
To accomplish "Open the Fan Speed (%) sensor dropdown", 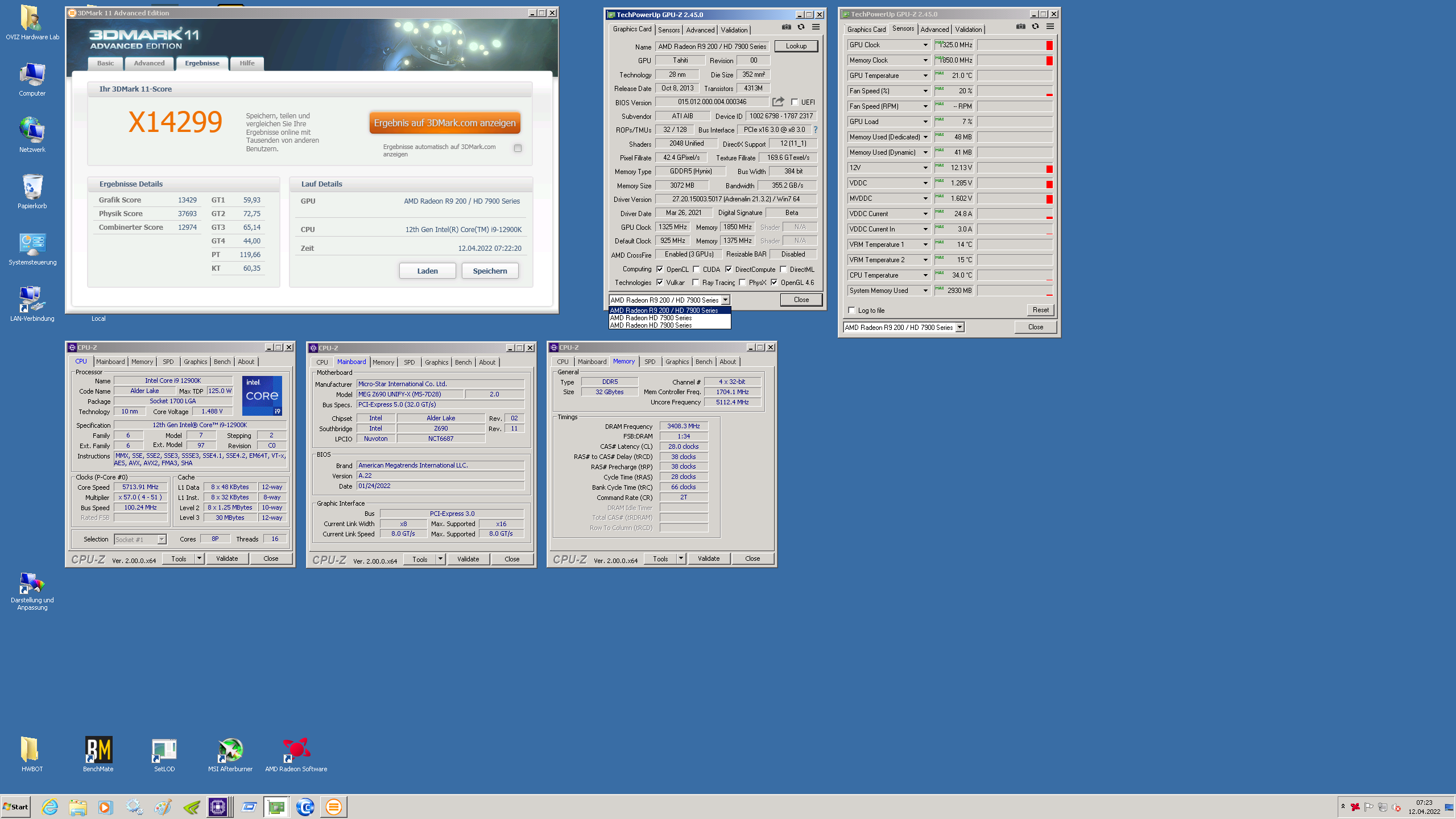I will pyautogui.click(x=925, y=91).
